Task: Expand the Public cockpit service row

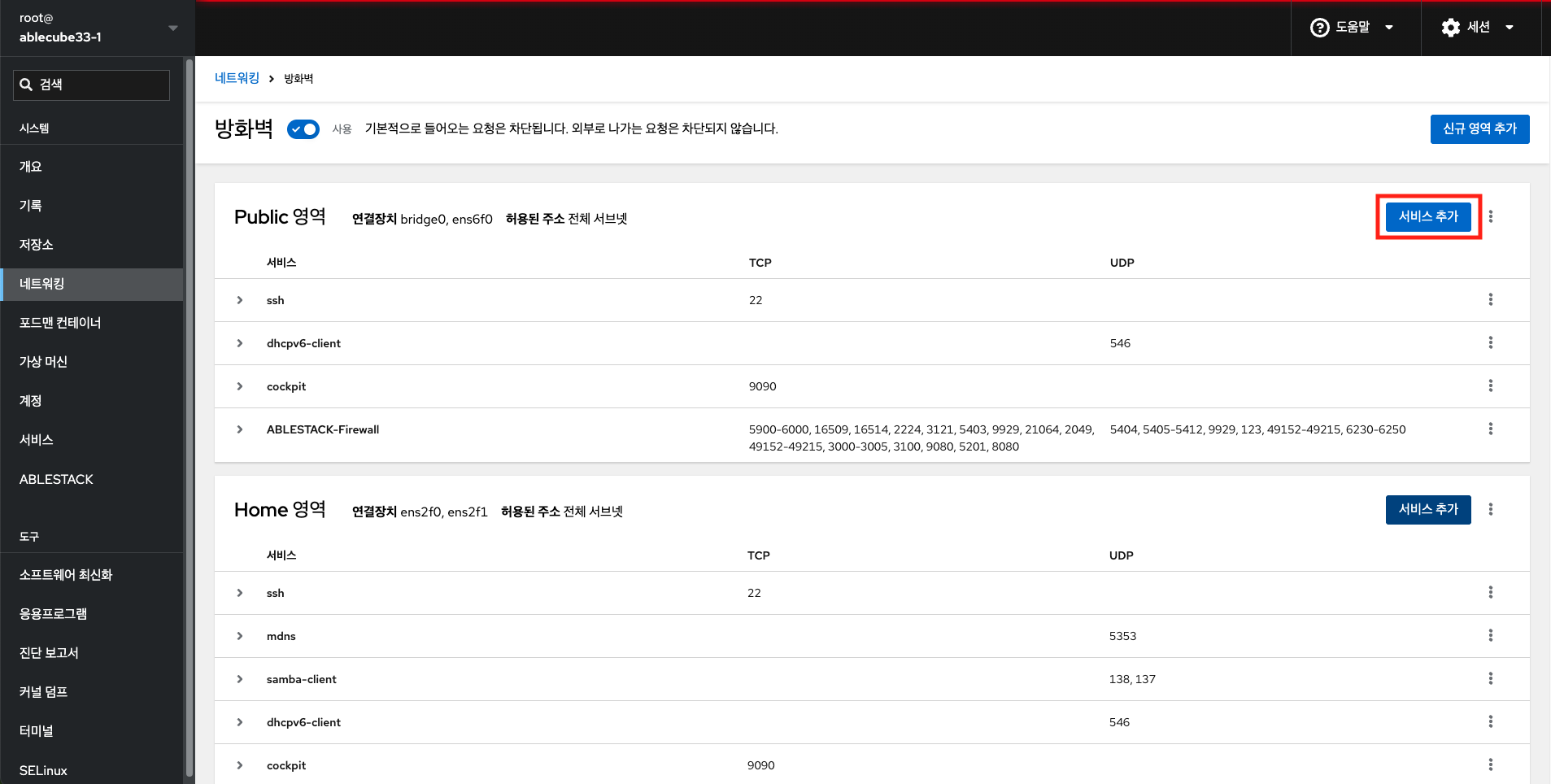Action: pos(240,386)
